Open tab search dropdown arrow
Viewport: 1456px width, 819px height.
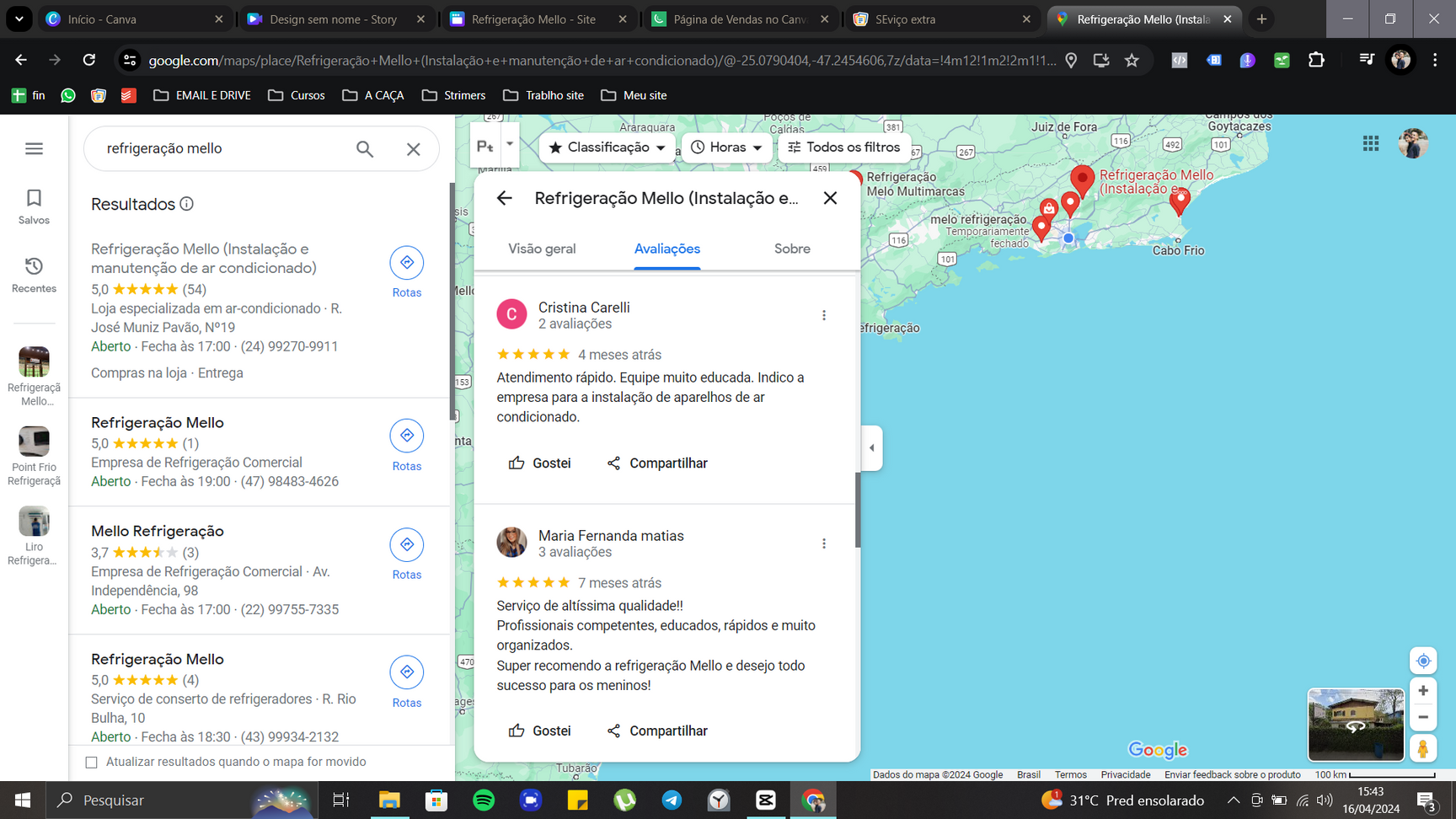pos(19,19)
